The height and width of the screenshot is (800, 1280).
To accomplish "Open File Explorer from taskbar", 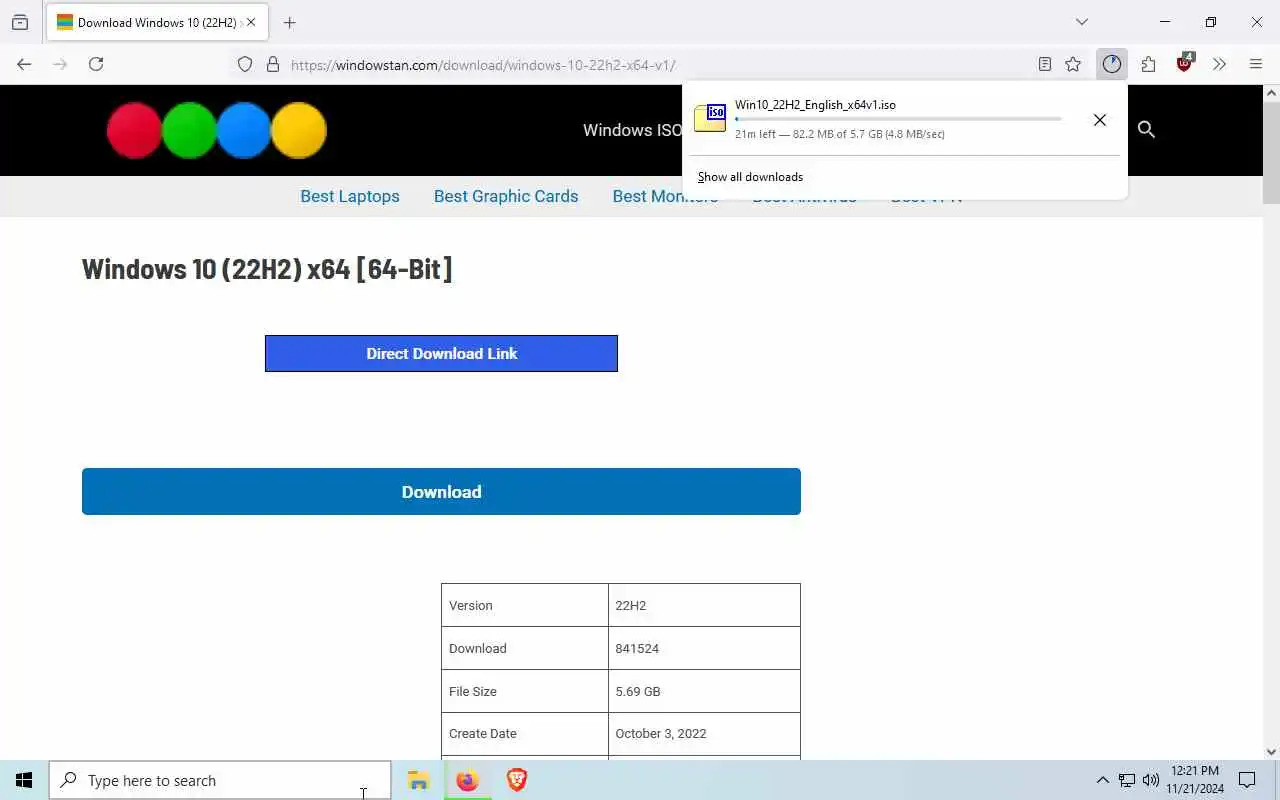I will (418, 780).
